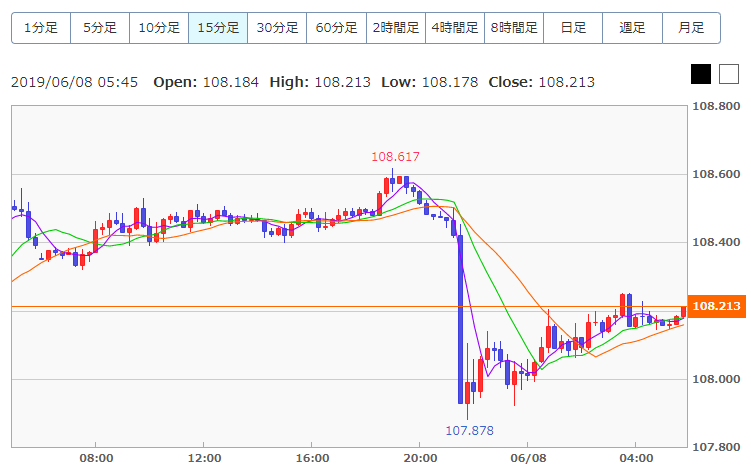Switch to the 1分足 timeframe tab
751x472 pixels.
[41, 28]
